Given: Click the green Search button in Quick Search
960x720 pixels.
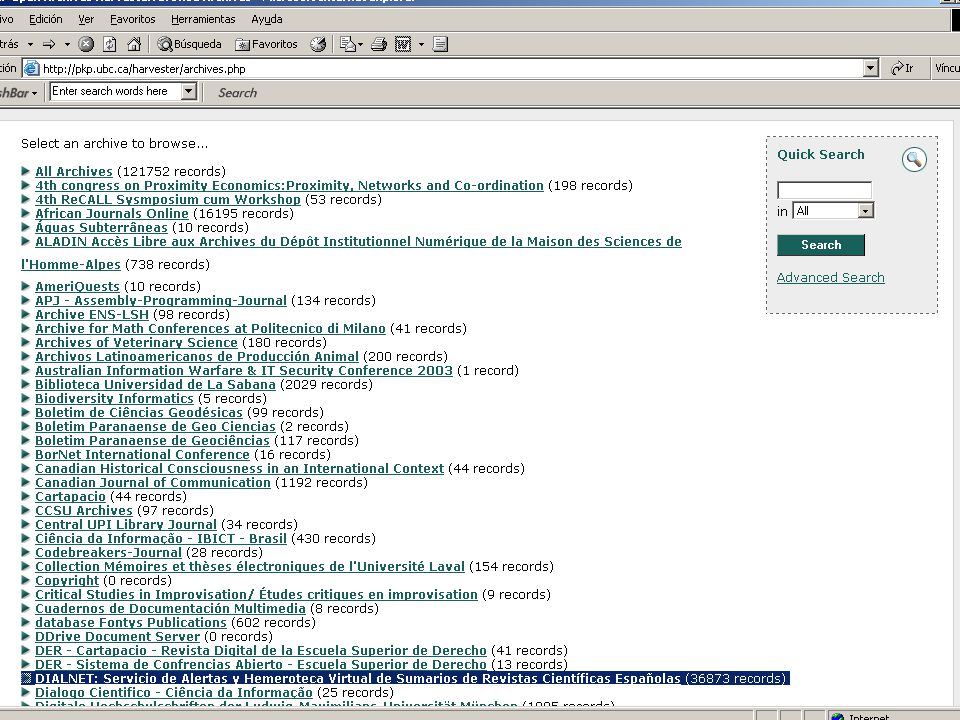Looking at the screenshot, I should click(x=821, y=245).
